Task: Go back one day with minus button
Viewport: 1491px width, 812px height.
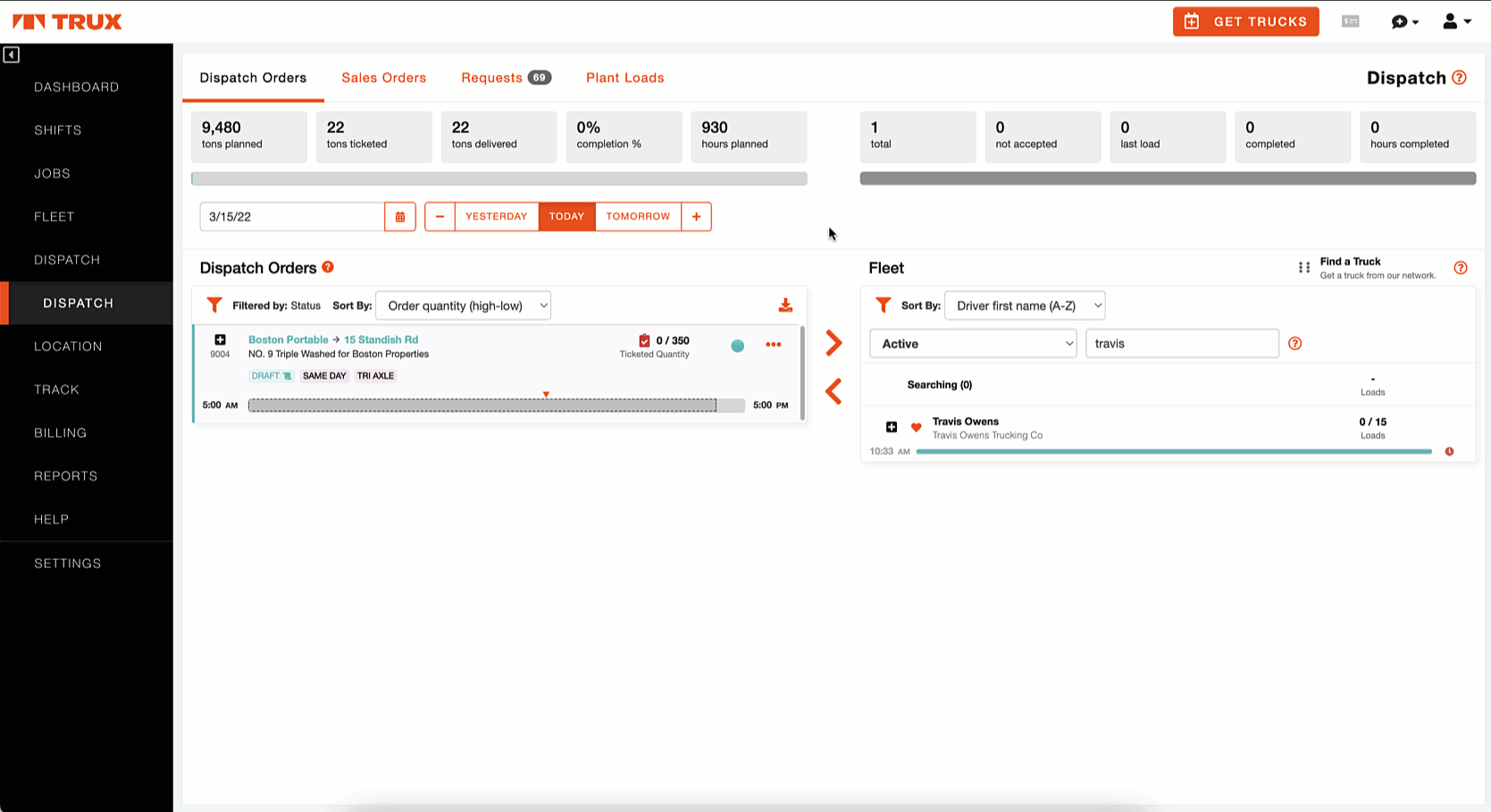Action: pyautogui.click(x=440, y=216)
